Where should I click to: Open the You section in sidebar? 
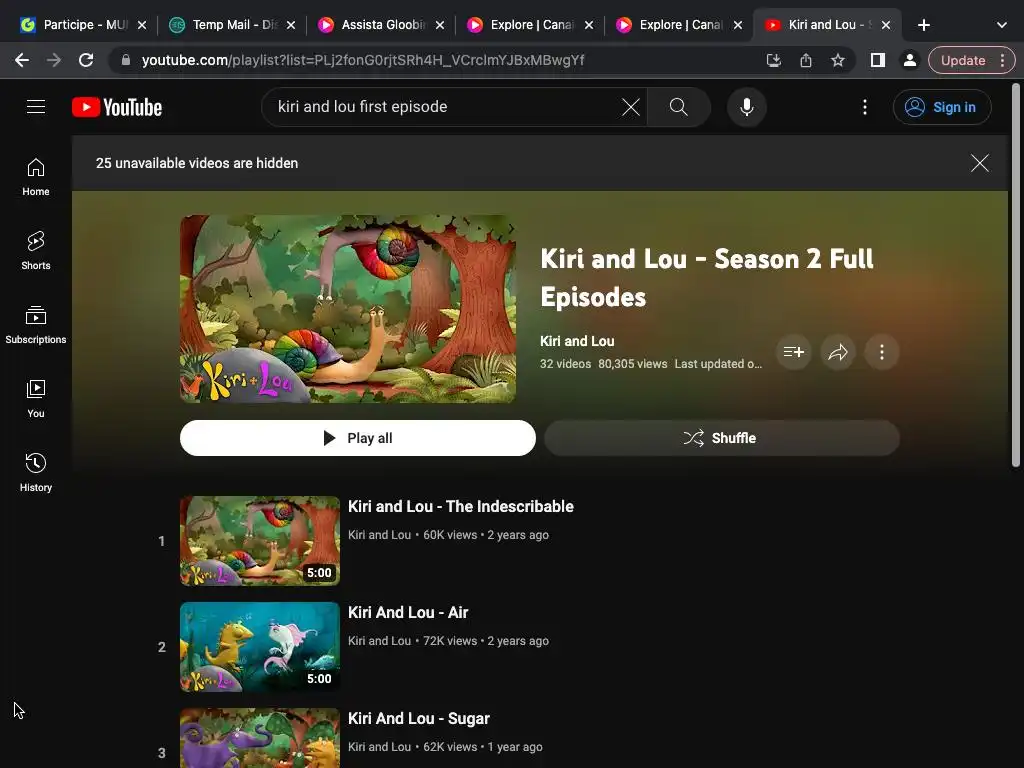(36, 398)
